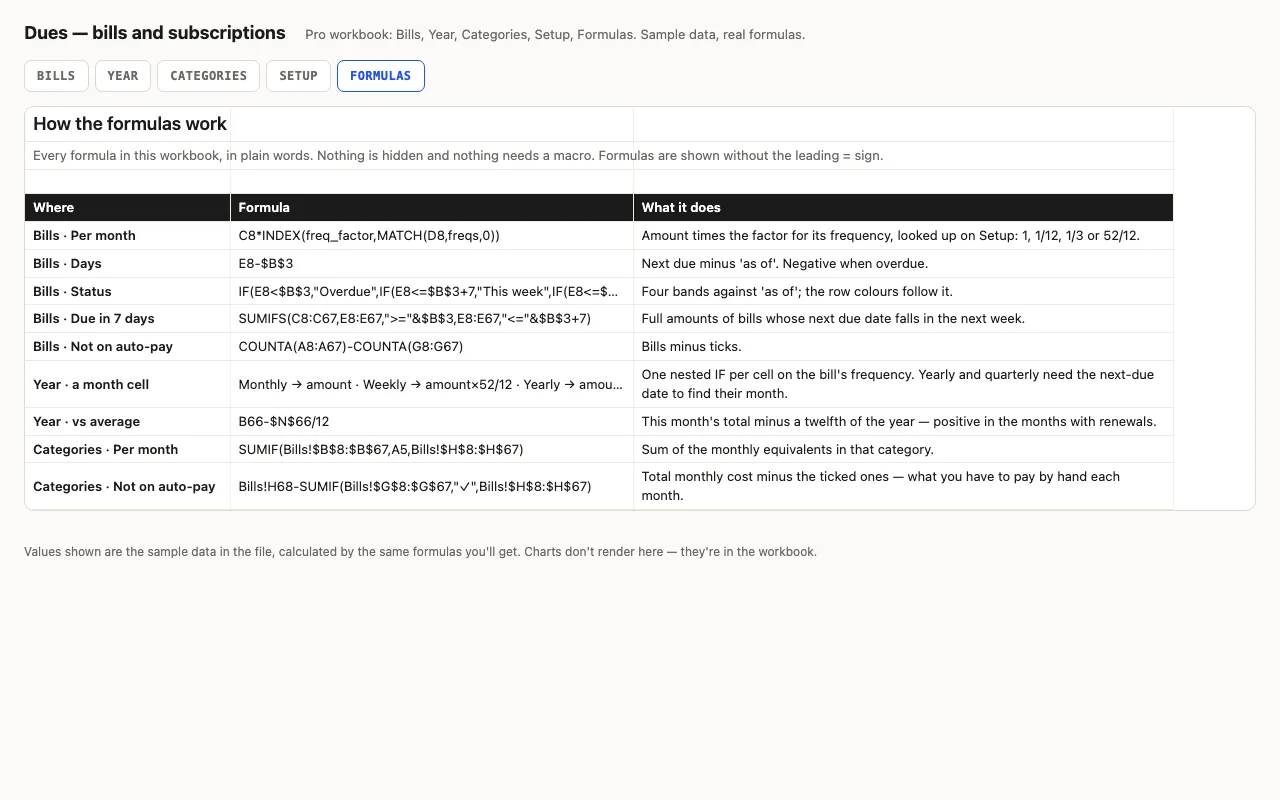Image resolution: width=1280 pixels, height=800 pixels.
Task: Select the "Bills · Not on auto-pay" cell
Action: tap(128, 347)
